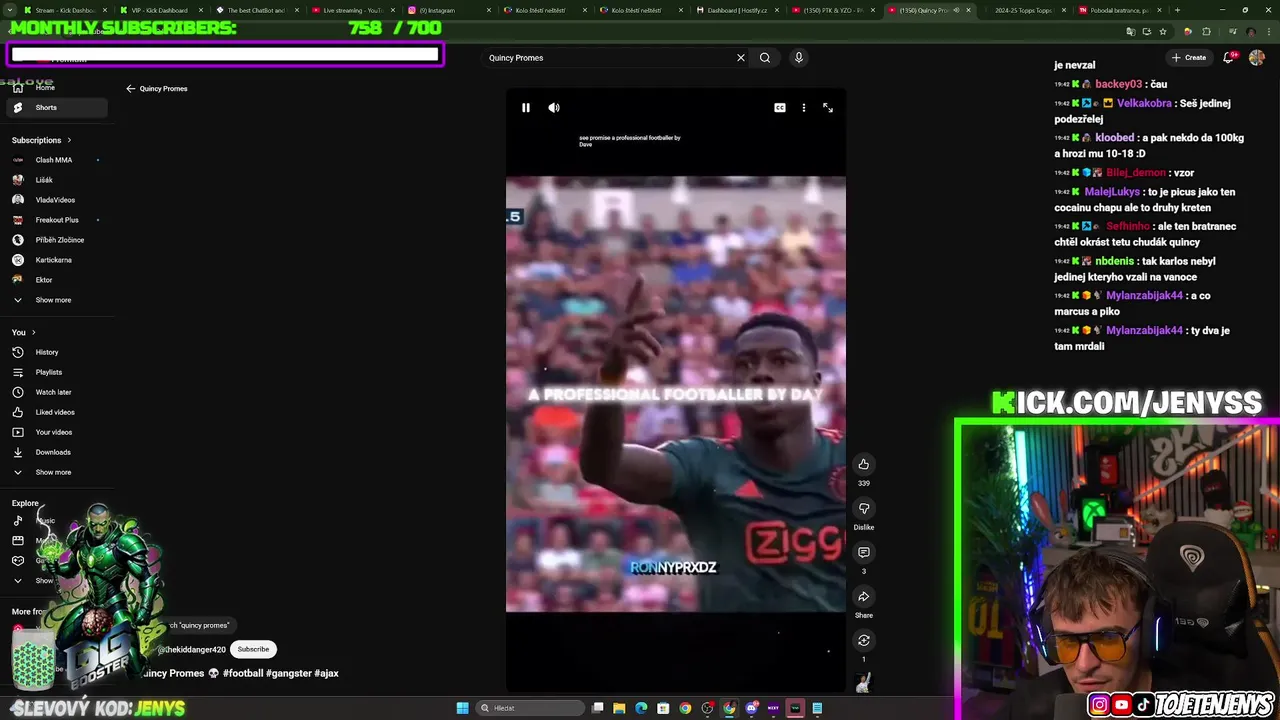Open the three-dot more options menu
The image size is (1280, 720).
coord(804,108)
